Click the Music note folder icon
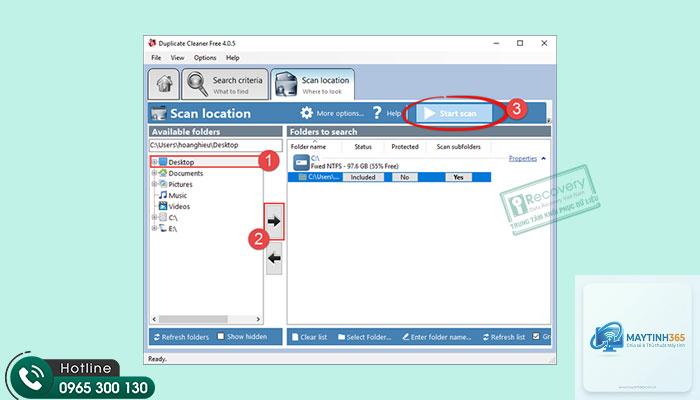 click(163, 195)
